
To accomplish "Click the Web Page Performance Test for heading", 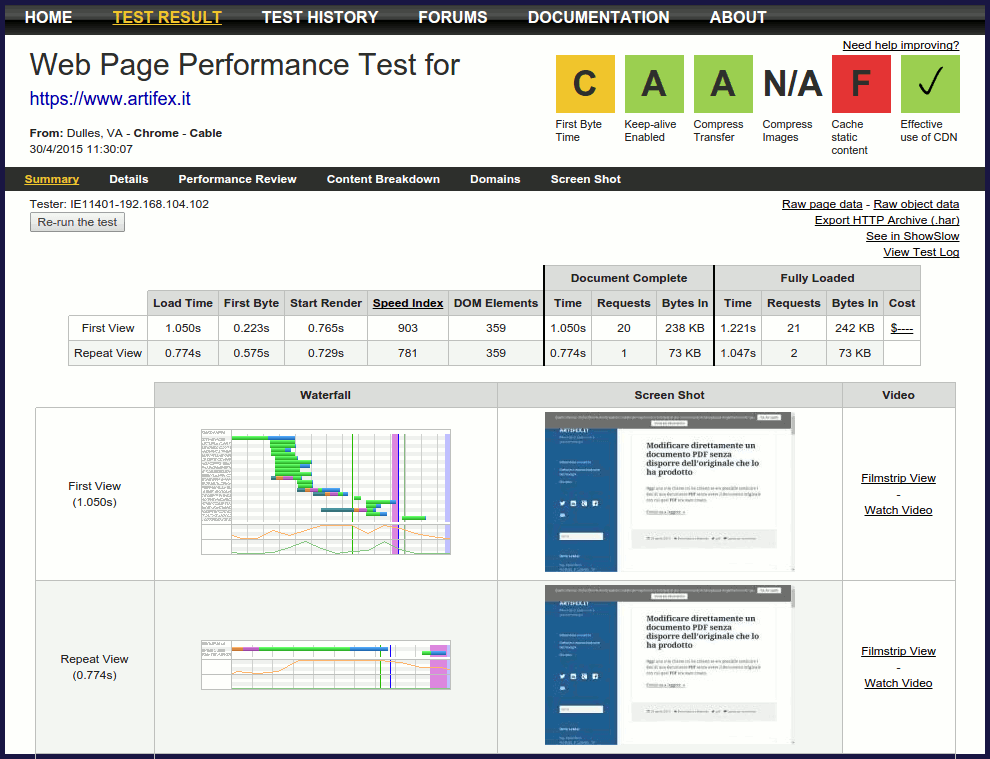I will coord(245,64).
